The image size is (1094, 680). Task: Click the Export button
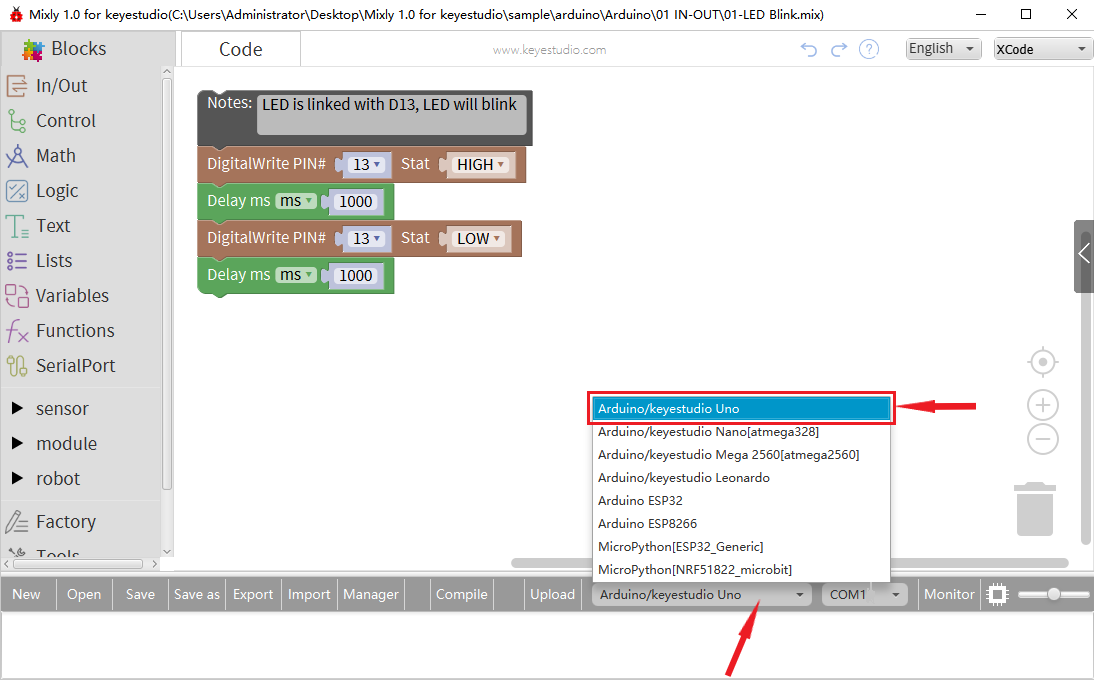tap(253, 594)
